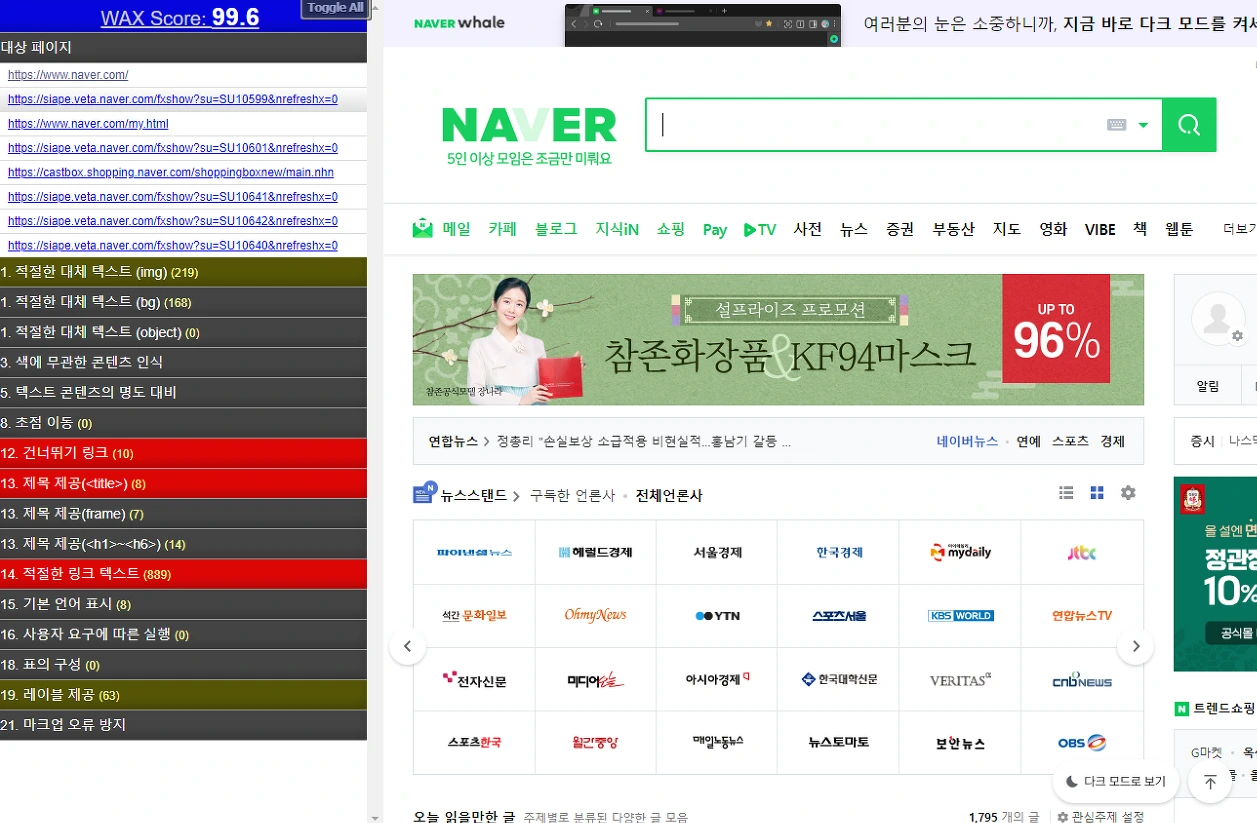Enable 다크 모드로 보기 dark mode
1257x823 pixels.
[x=1116, y=781]
